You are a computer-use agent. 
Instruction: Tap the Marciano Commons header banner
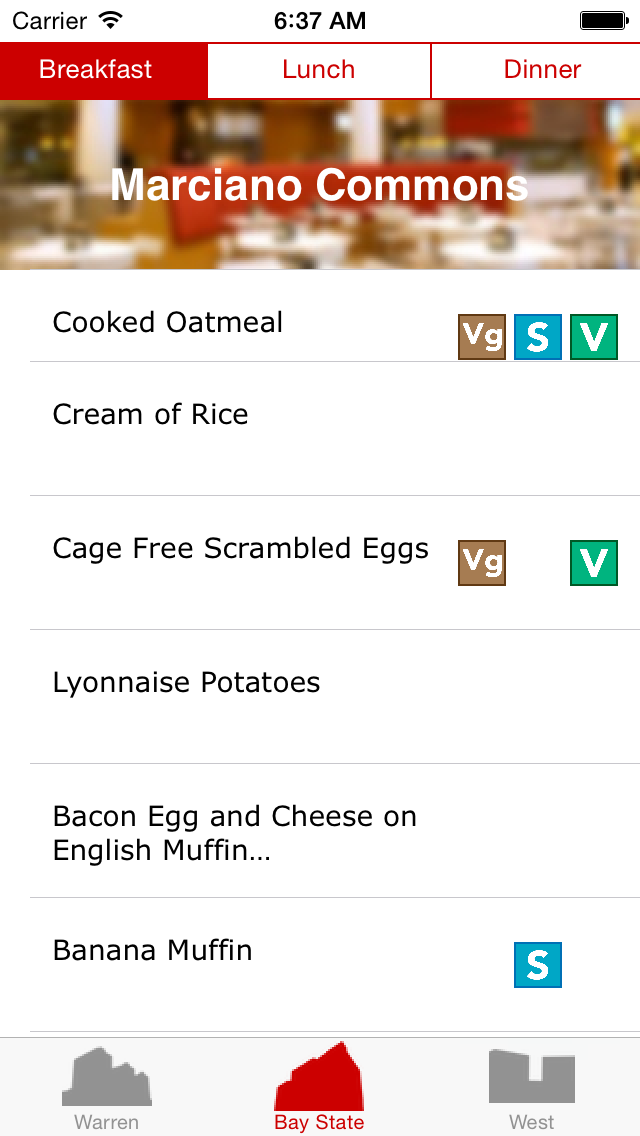(x=320, y=185)
